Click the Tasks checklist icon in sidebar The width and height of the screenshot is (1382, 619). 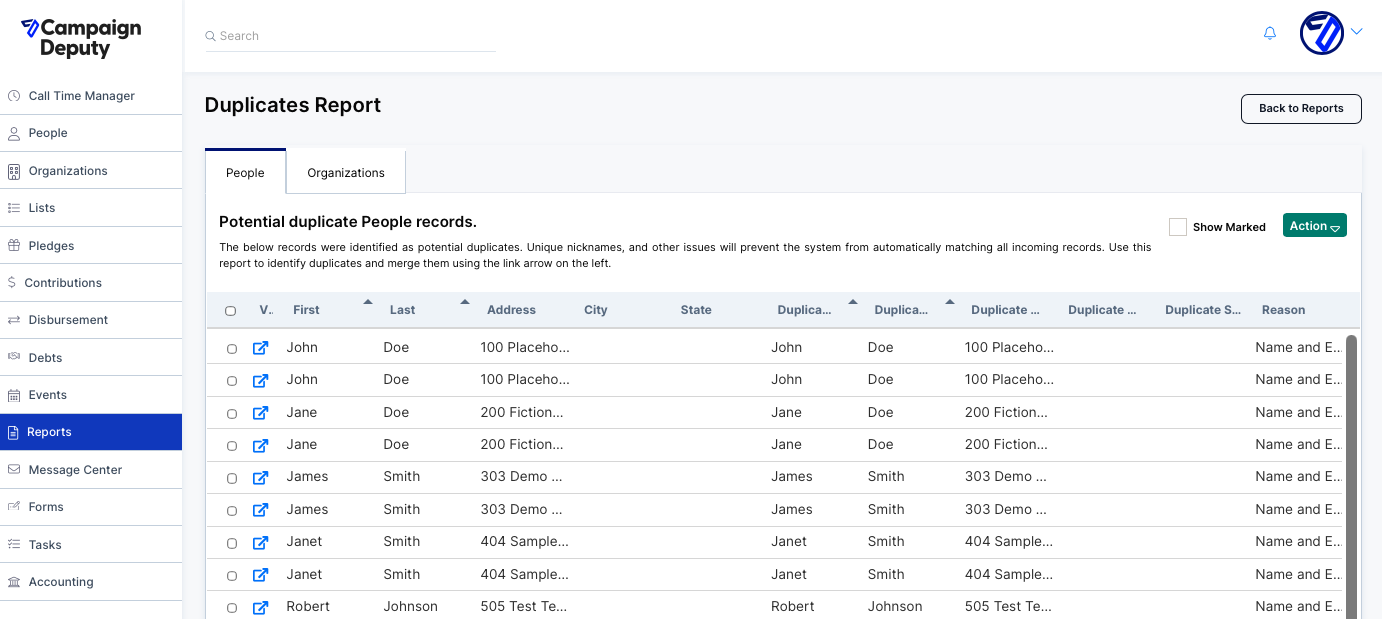(x=14, y=544)
